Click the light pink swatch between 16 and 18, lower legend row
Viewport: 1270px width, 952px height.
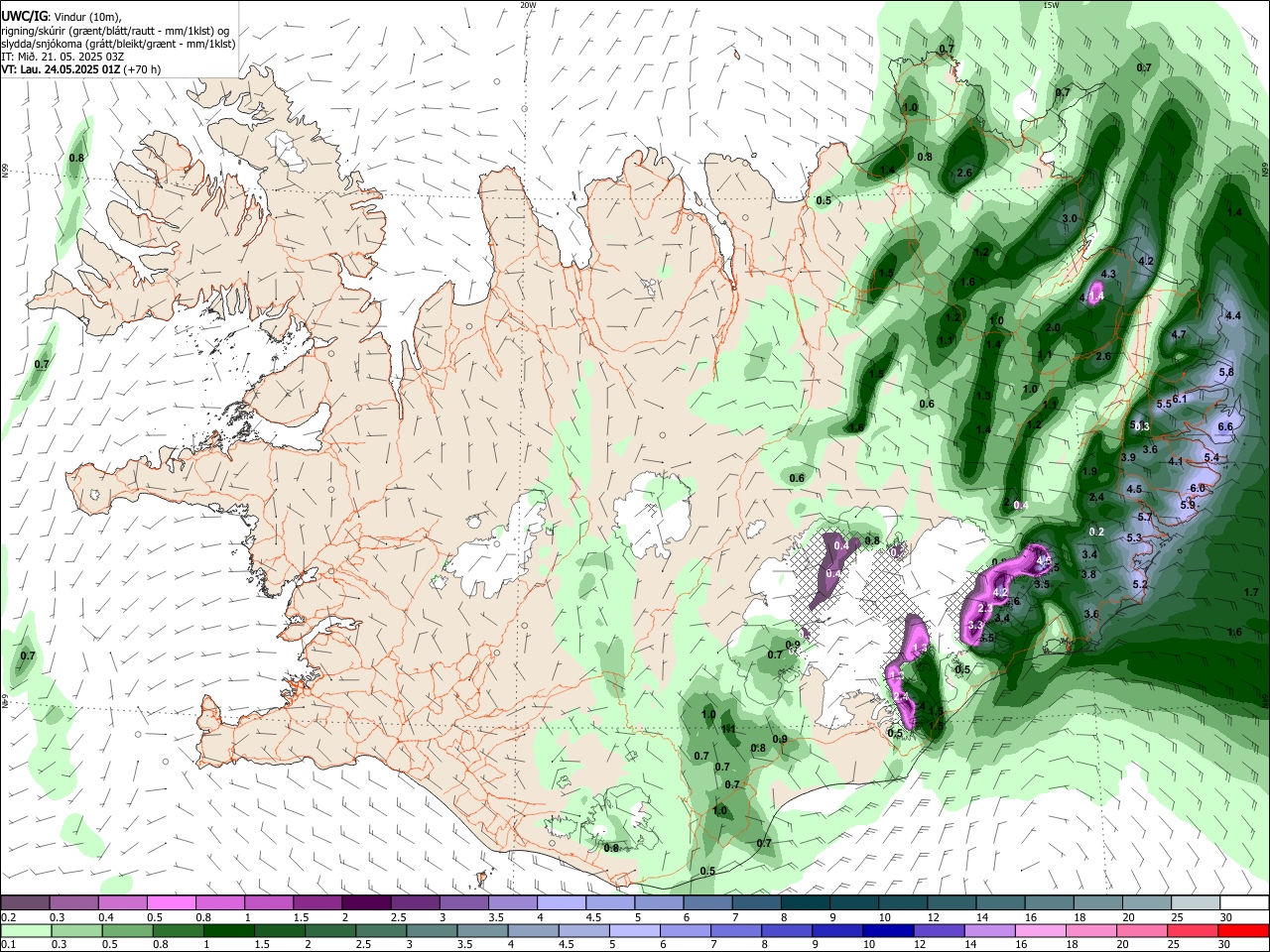(x=1041, y=931)
